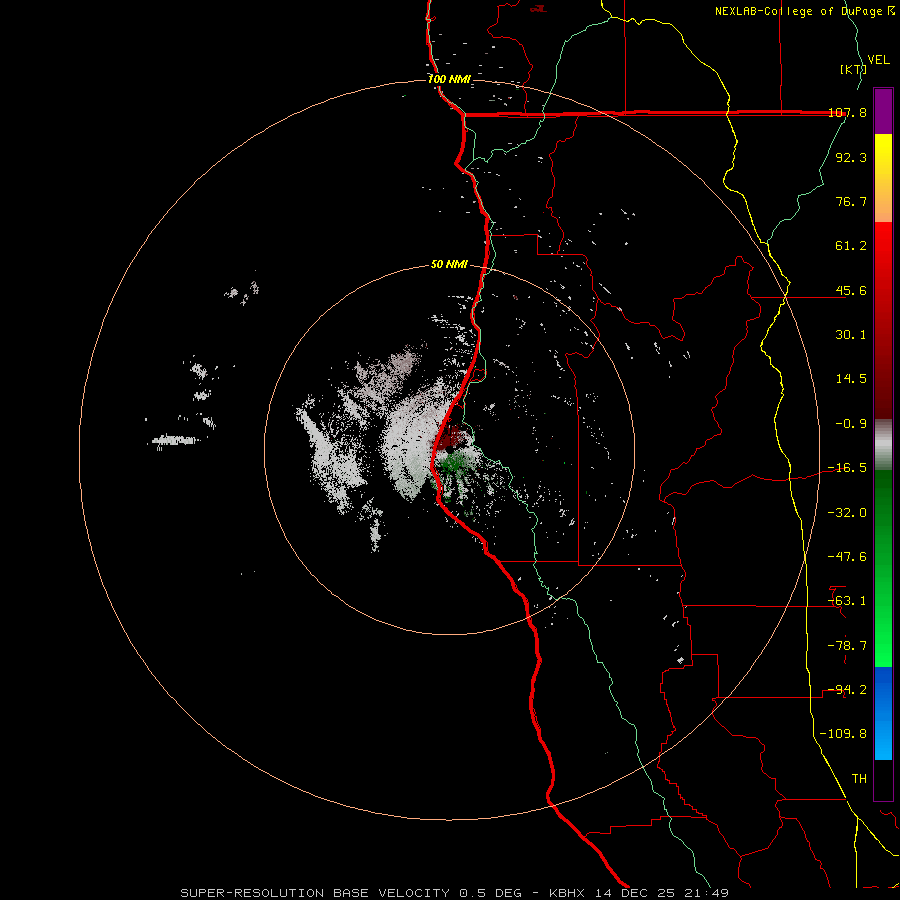900x900 pixels.
Task: Click the -47.6 legend value
Action: 847,557
